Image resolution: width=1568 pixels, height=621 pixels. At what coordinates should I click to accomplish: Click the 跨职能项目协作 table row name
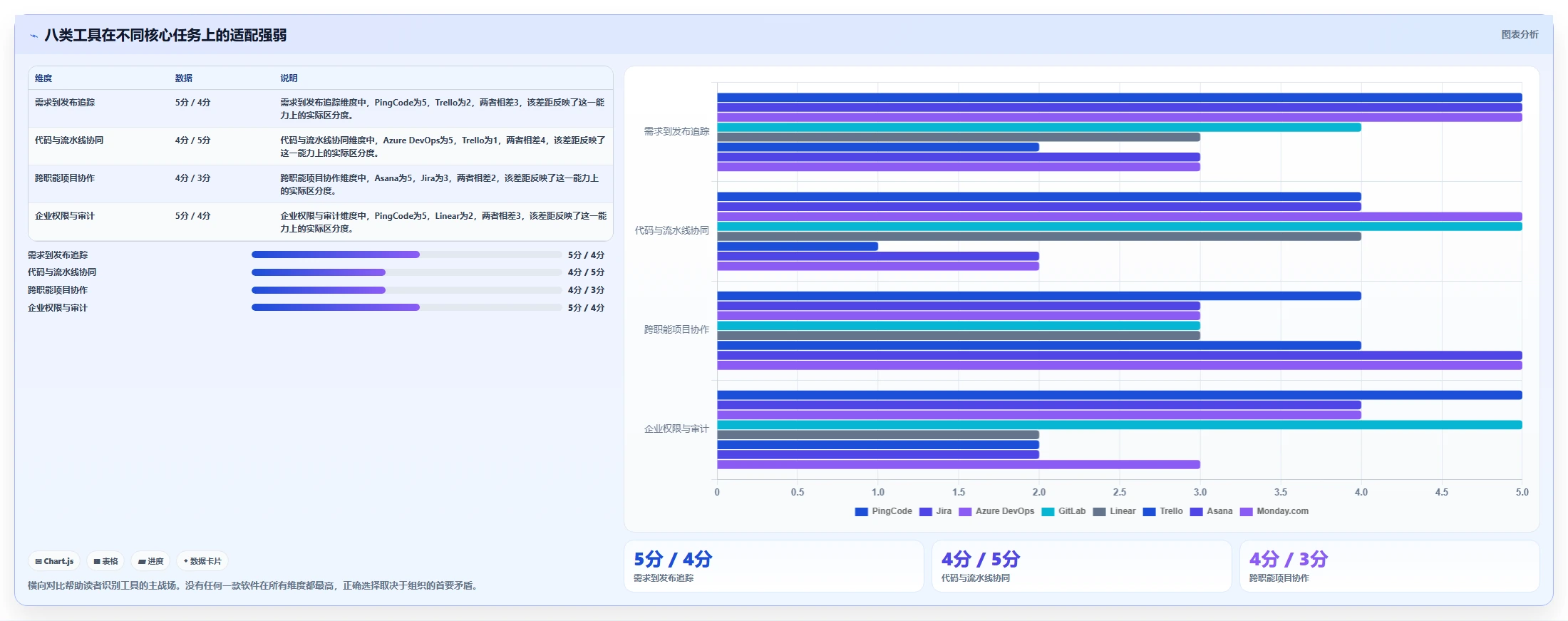point(65,178)
